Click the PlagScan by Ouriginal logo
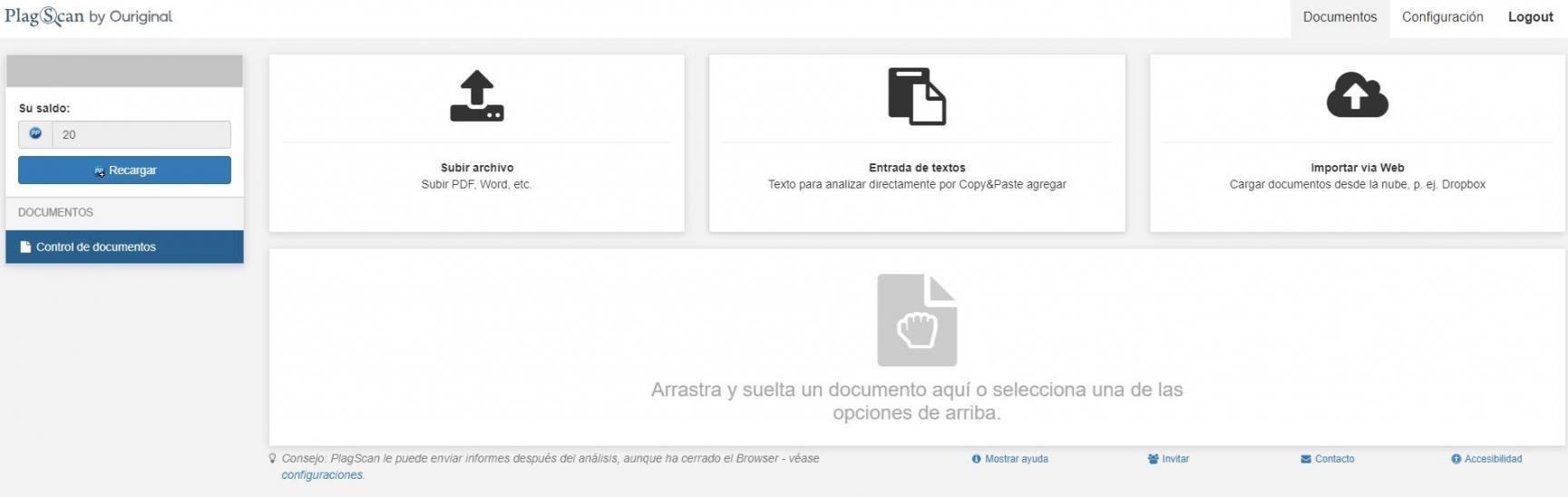The image size is (1568, 497). click(88, 16)
